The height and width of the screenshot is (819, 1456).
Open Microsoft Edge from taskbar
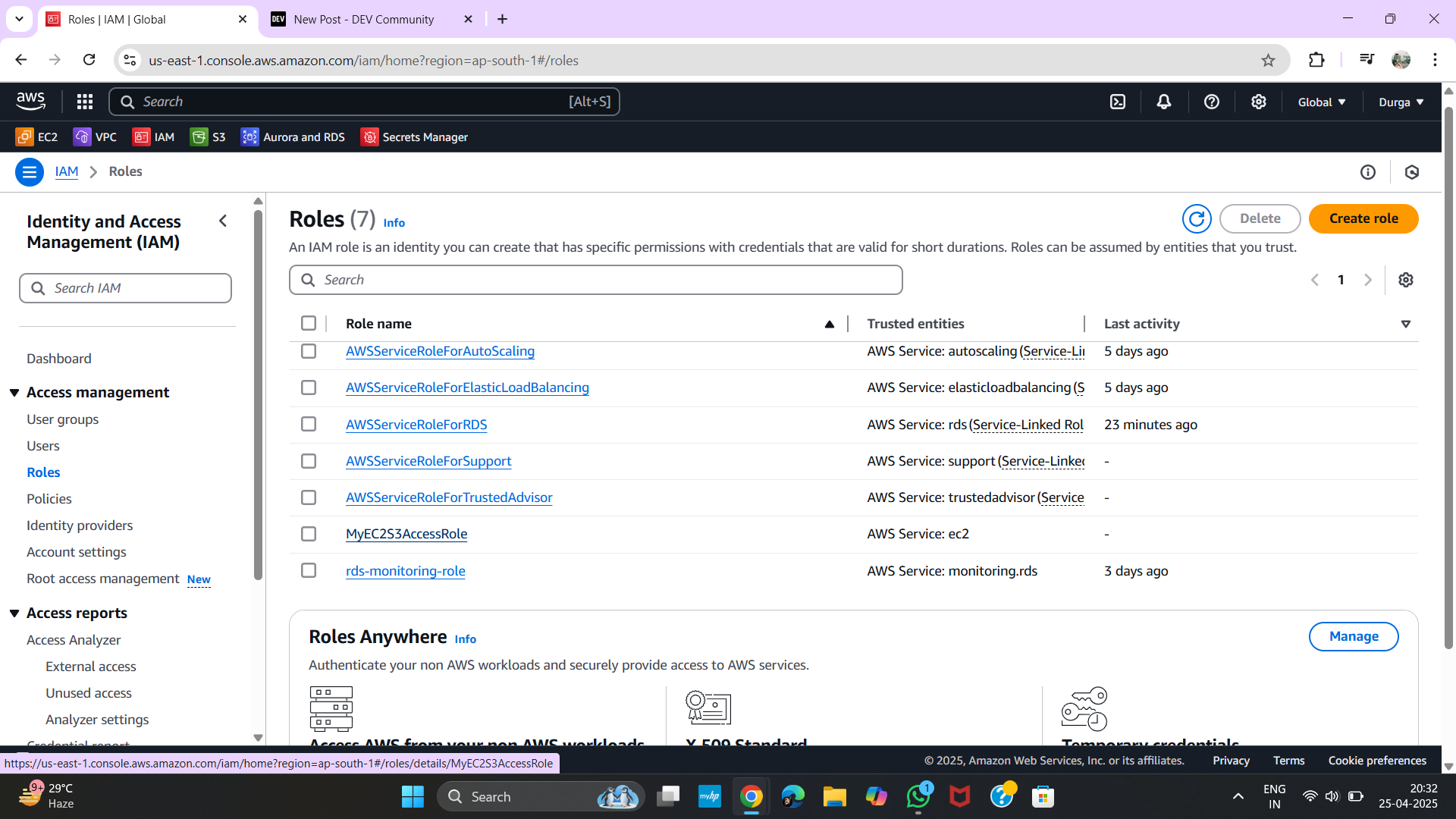pos(792,796)
